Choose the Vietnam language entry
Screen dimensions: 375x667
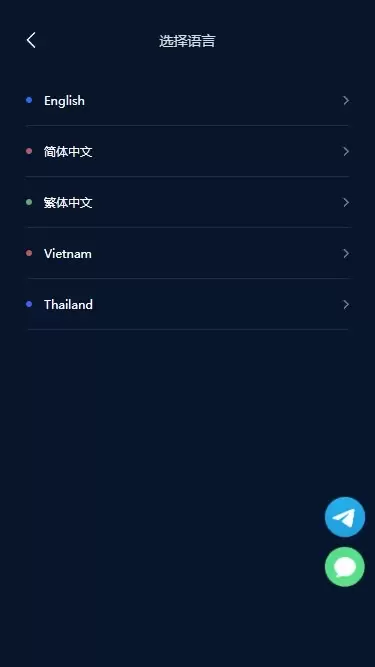[188, 254]
